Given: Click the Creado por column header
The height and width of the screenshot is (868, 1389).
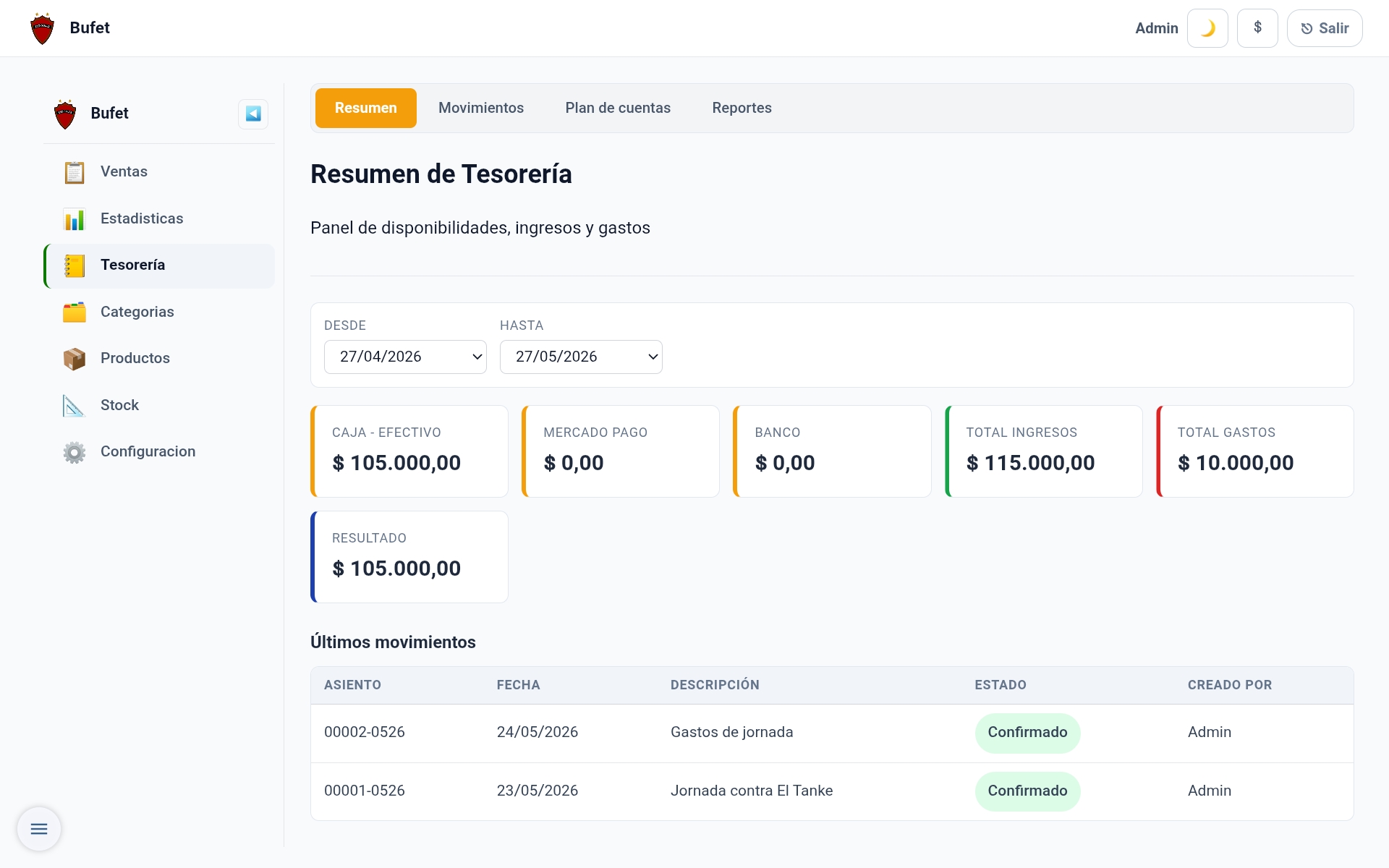Looking at the screenshot, I should click(1230, 685).
